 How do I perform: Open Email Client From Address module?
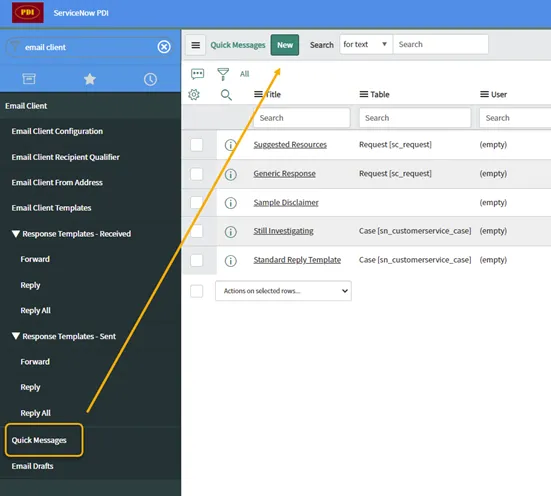pyautogui.click(x=57, y=182)
